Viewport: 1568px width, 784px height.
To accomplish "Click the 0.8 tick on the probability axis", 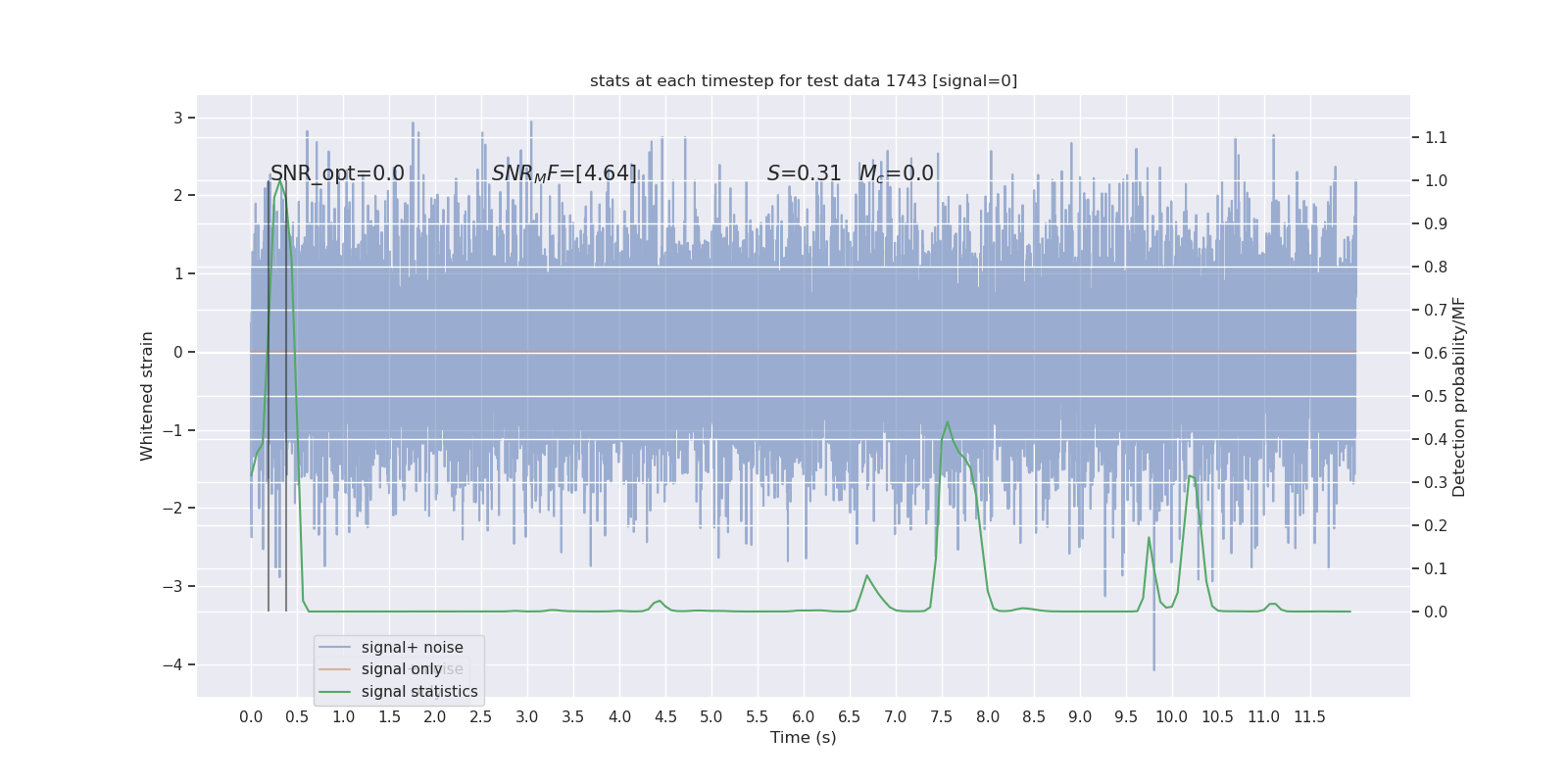I will coord(1436,268).
